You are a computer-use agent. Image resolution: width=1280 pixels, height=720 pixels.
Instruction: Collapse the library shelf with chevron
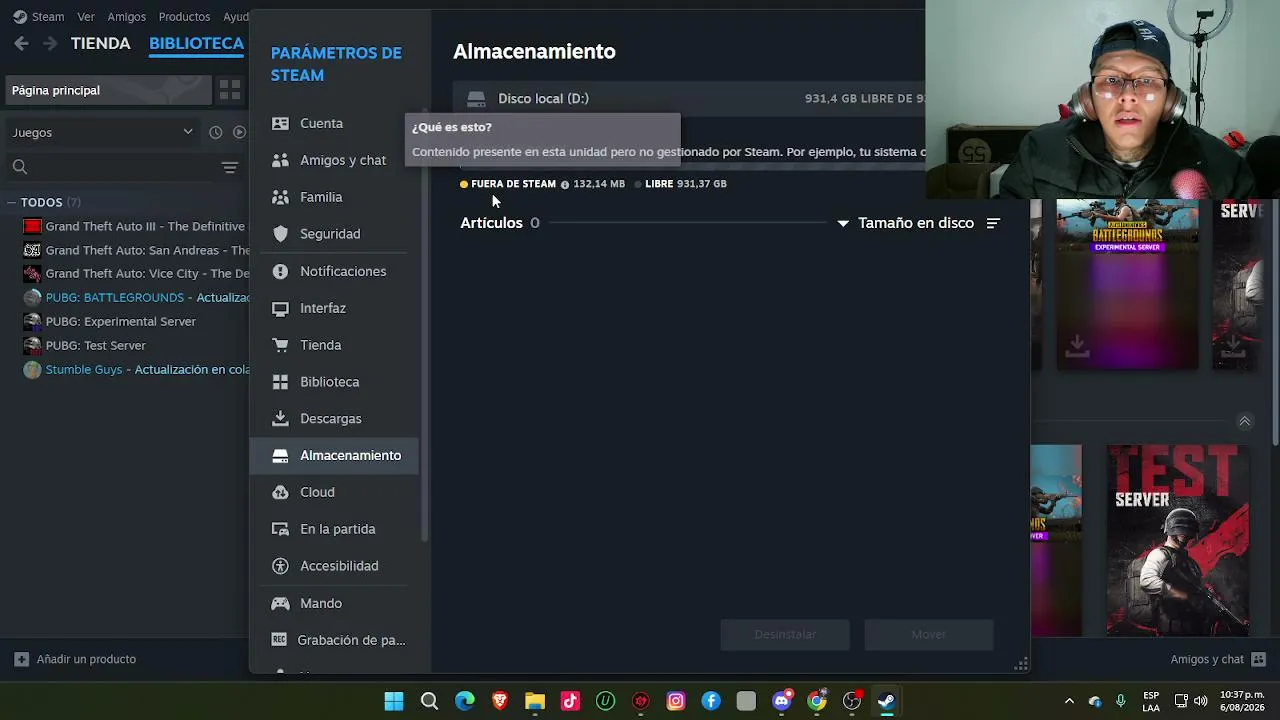coord(1245,422)
